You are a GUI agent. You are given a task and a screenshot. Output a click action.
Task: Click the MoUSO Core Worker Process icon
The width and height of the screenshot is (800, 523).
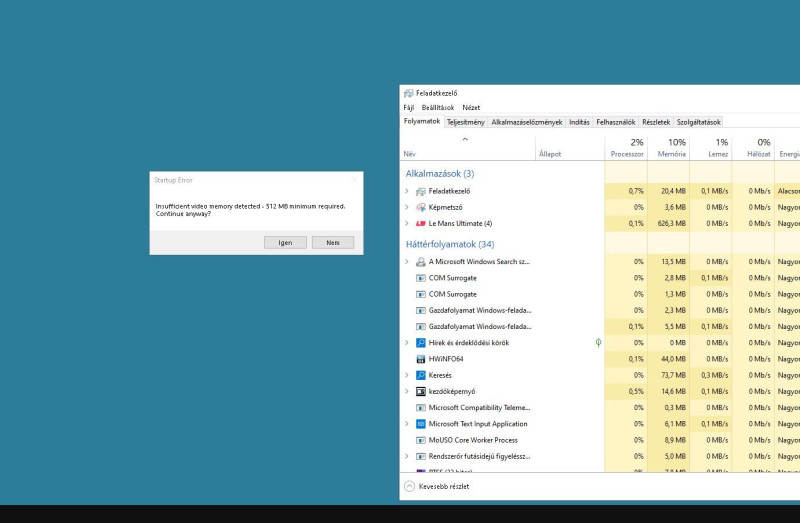[420, 440]
